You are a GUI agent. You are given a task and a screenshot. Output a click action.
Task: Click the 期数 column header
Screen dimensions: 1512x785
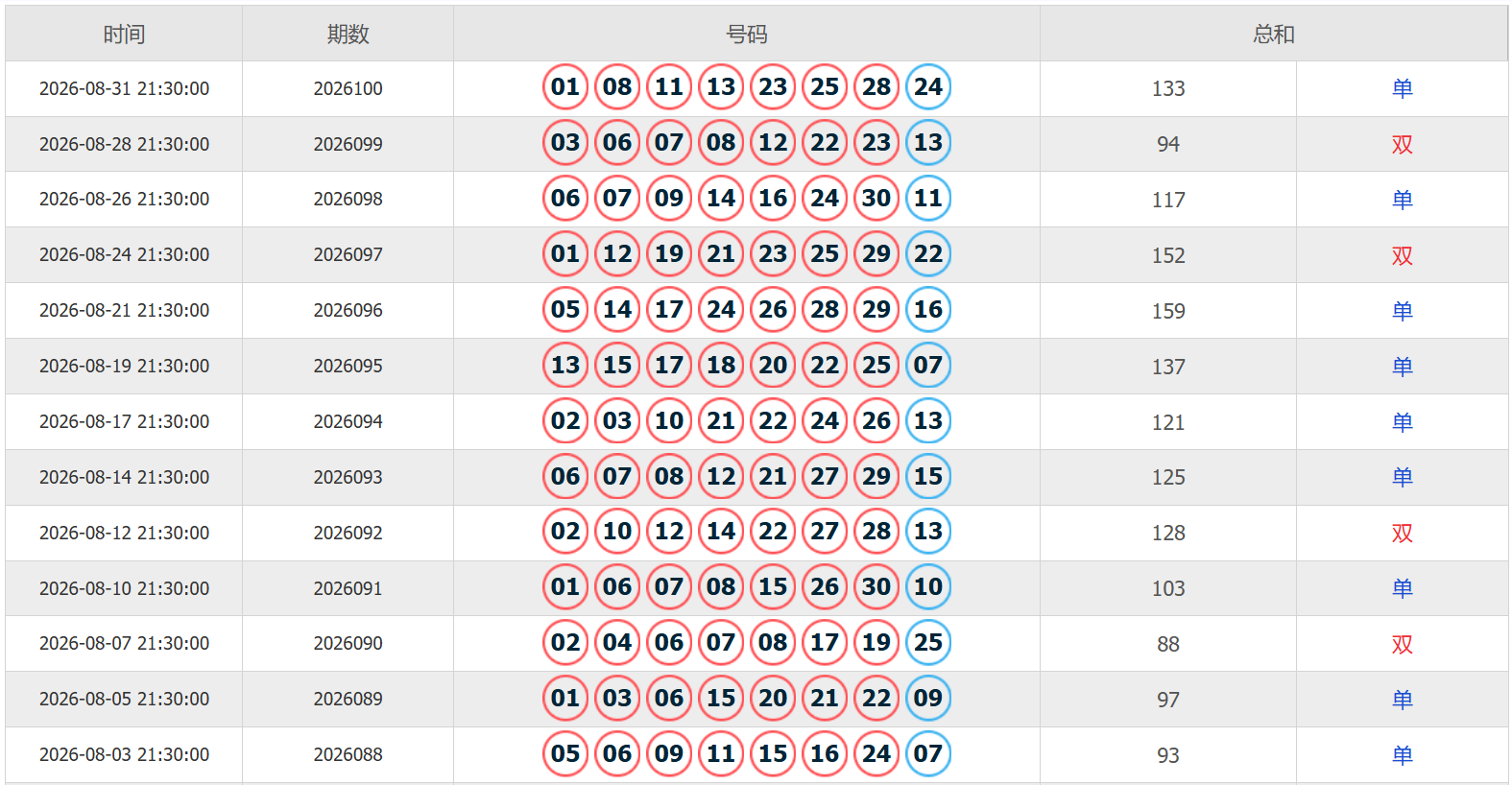coord(348,34)
